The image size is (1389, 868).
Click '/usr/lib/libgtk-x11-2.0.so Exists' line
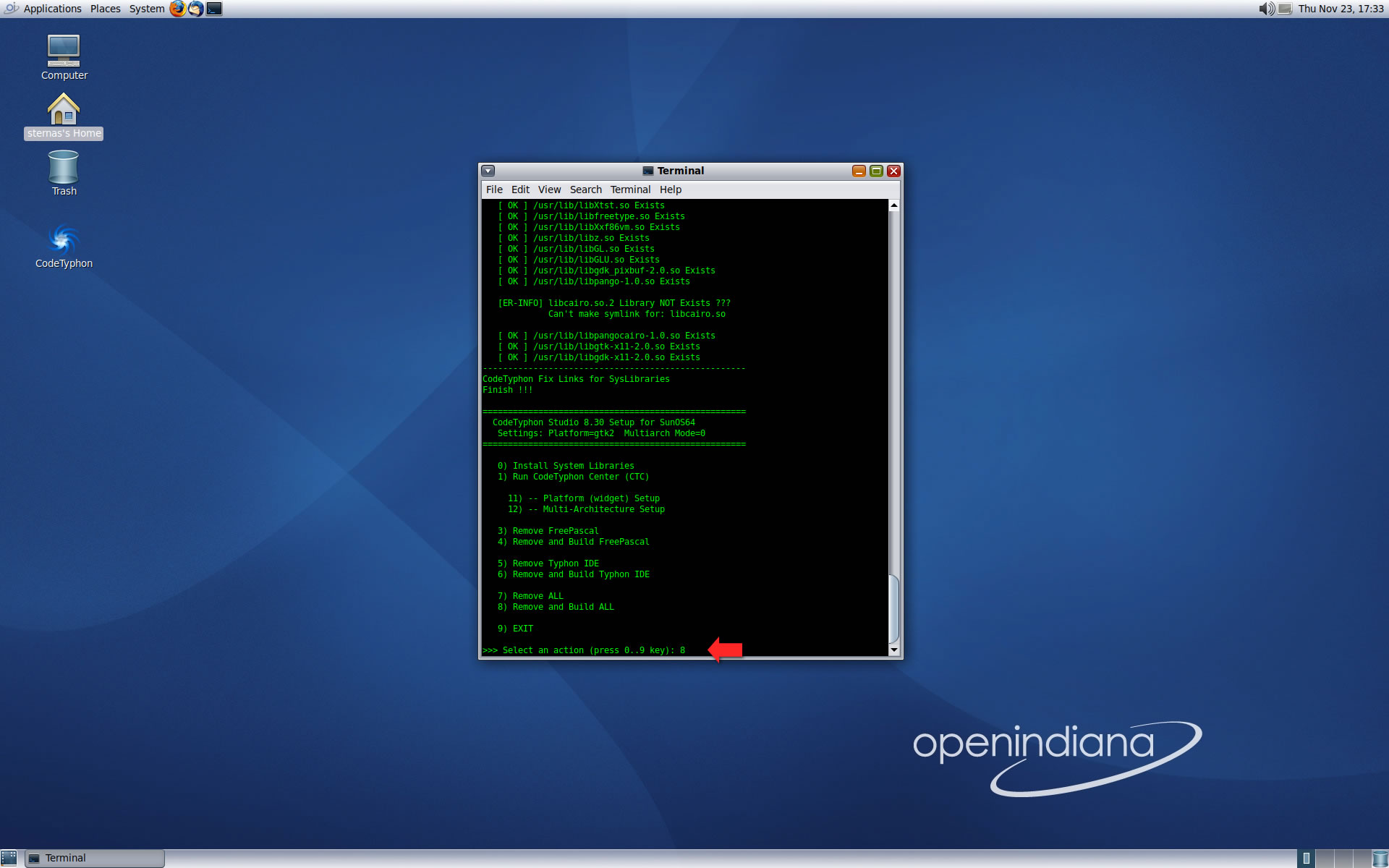tap(599, 346)
